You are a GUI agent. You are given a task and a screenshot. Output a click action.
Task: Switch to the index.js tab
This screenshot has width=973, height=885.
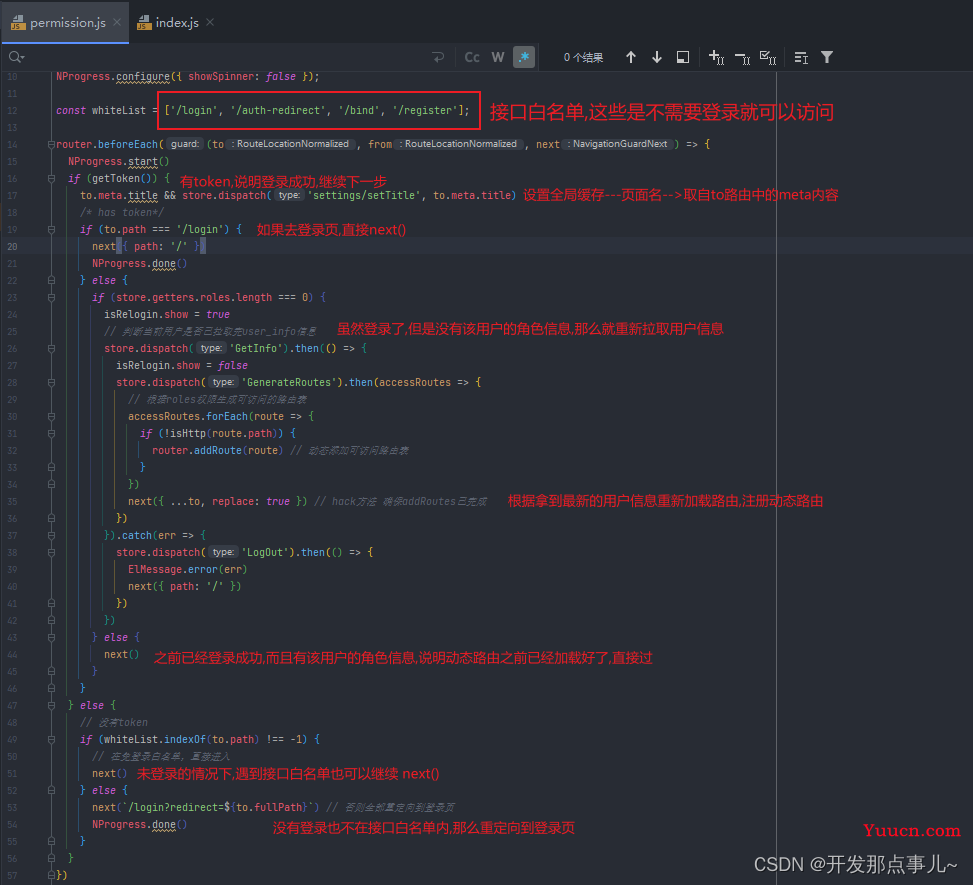[x=176, y=23]
